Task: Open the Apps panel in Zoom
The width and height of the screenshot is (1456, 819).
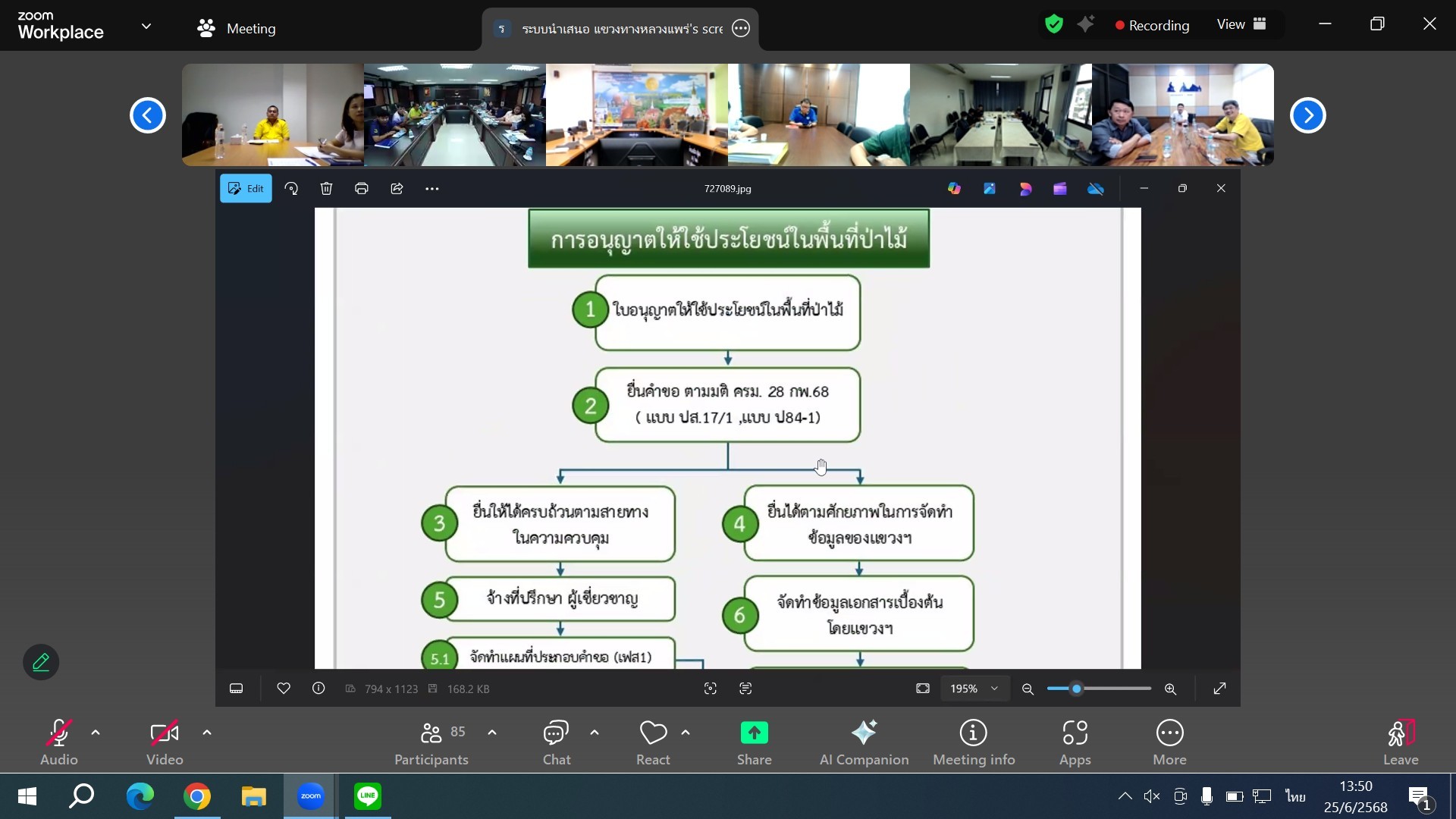Action: point(1075,734)
